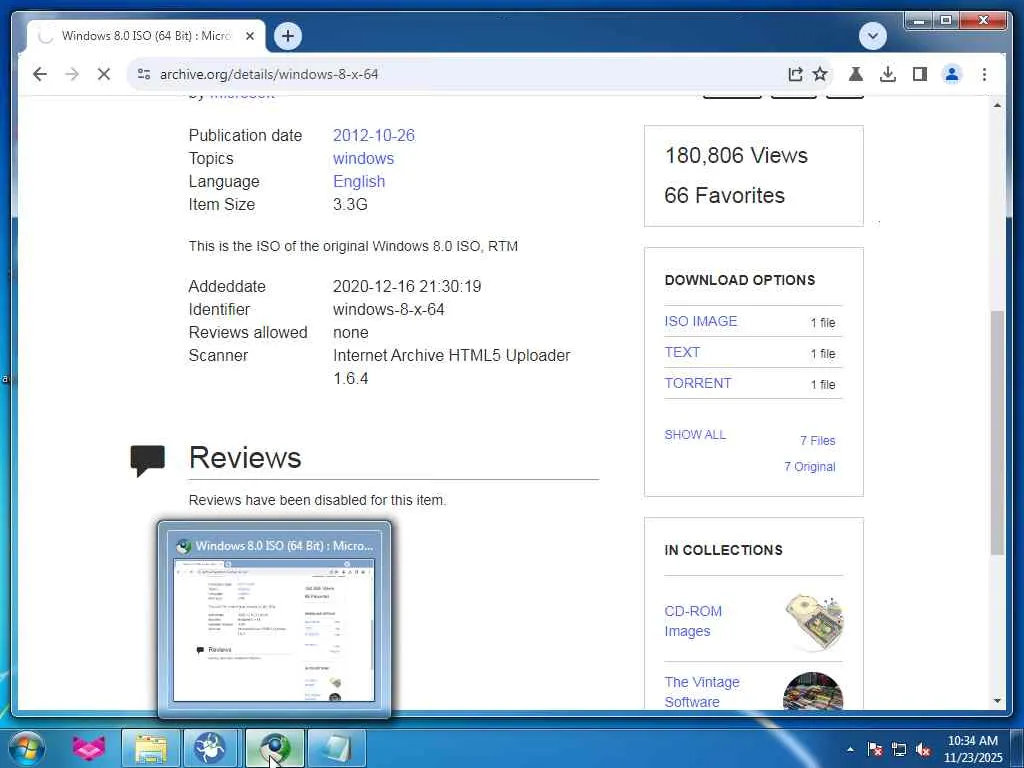Click the muted volume tray icon

923,749
